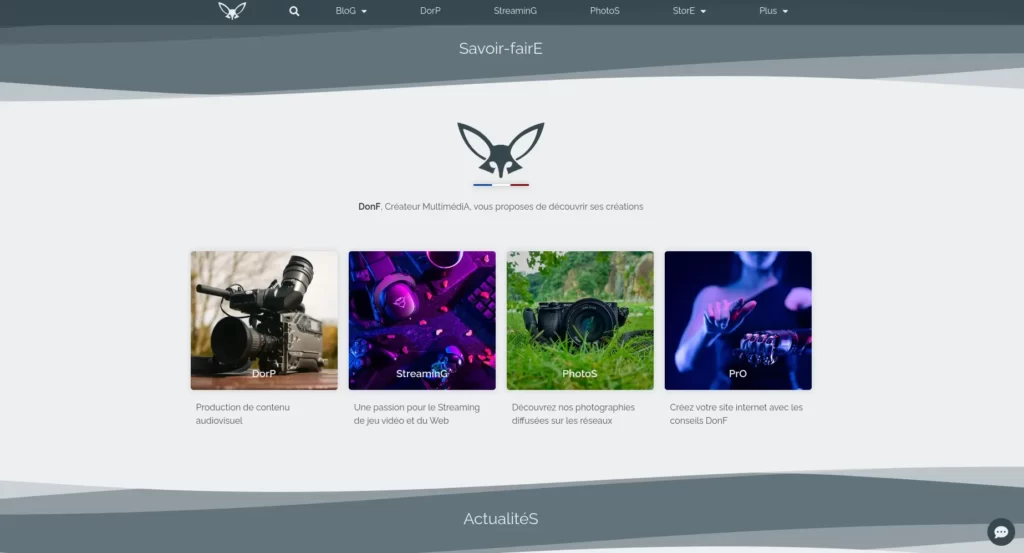
Task: Click 'Production de contenu audiovisuel' text
Action: (x=243, y=414)
